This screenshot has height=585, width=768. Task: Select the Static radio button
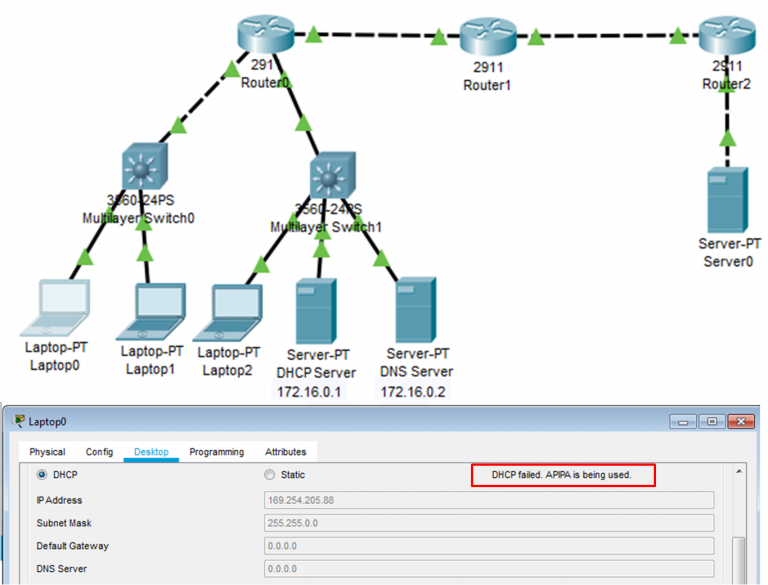269,474
